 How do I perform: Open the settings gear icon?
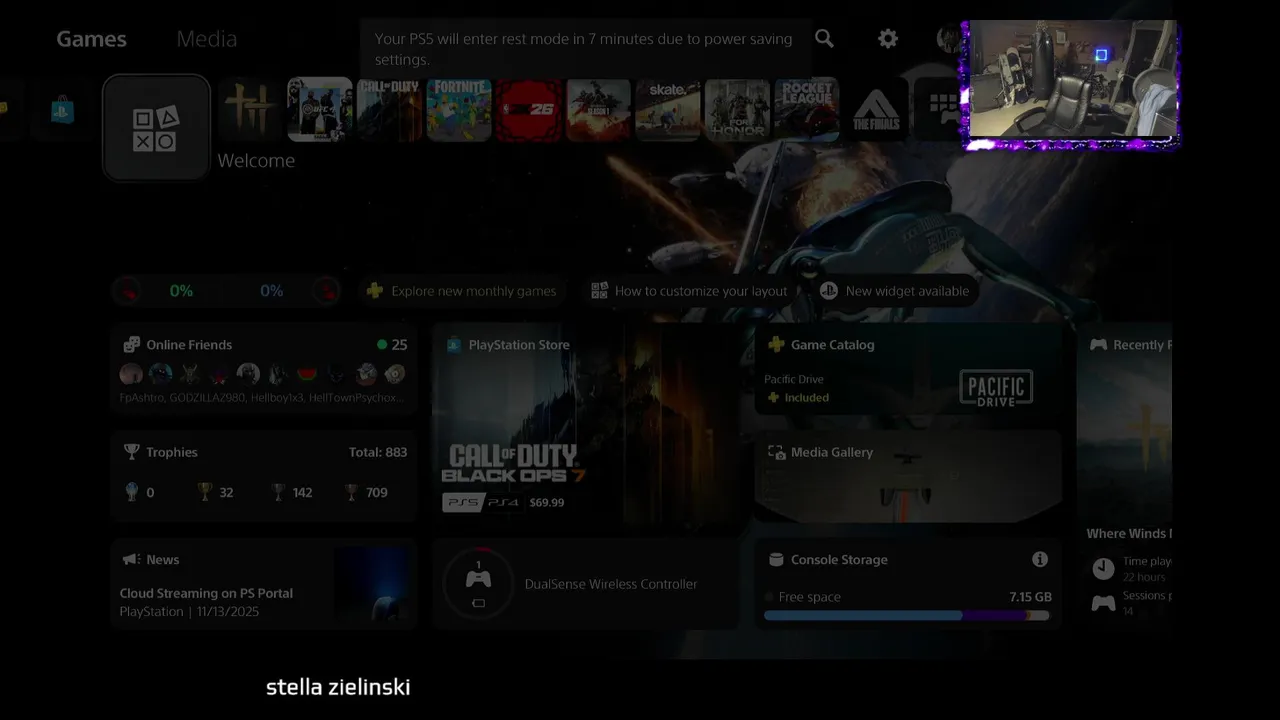[x=888, y=38]
